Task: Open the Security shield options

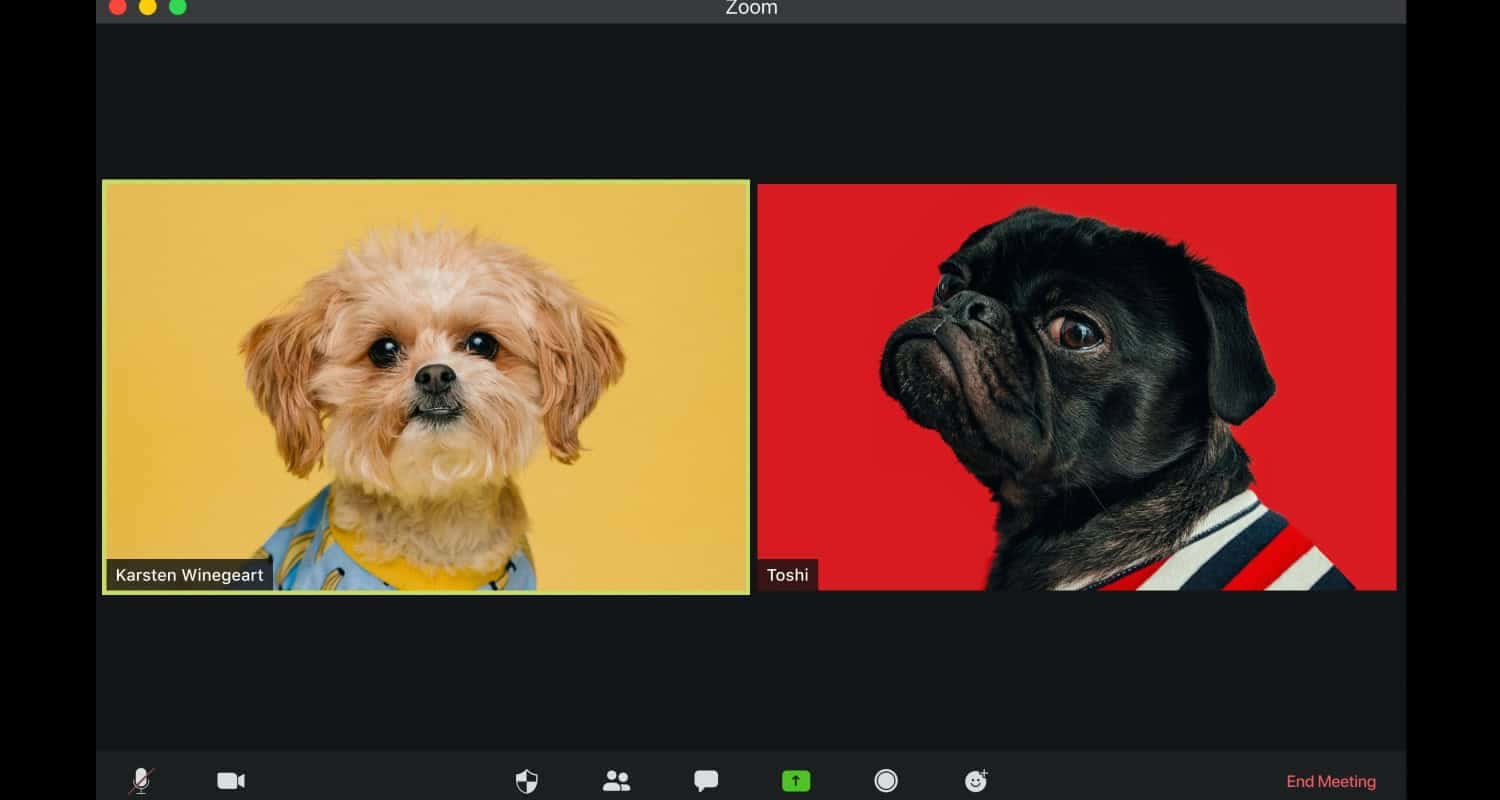Action: pos(526,781)
